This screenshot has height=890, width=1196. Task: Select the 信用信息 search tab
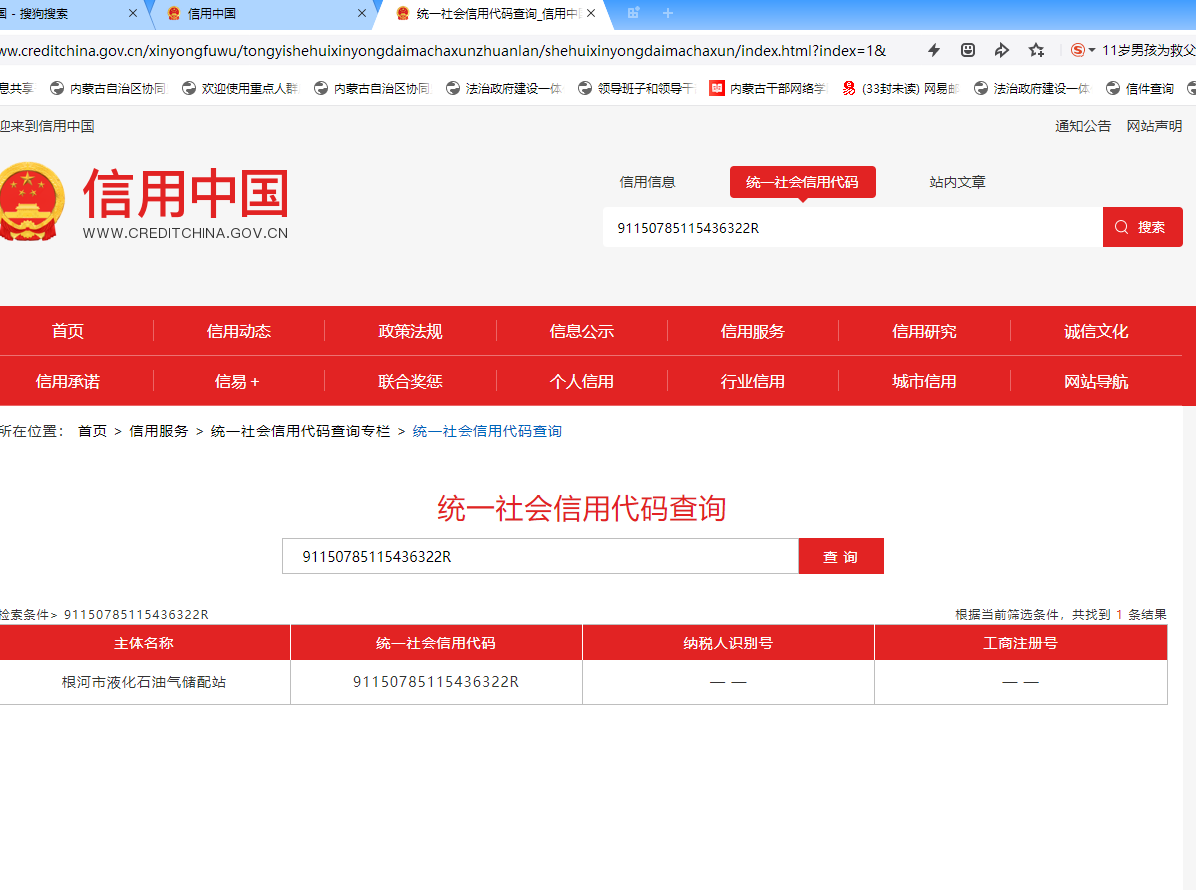(x=647, y=182)
